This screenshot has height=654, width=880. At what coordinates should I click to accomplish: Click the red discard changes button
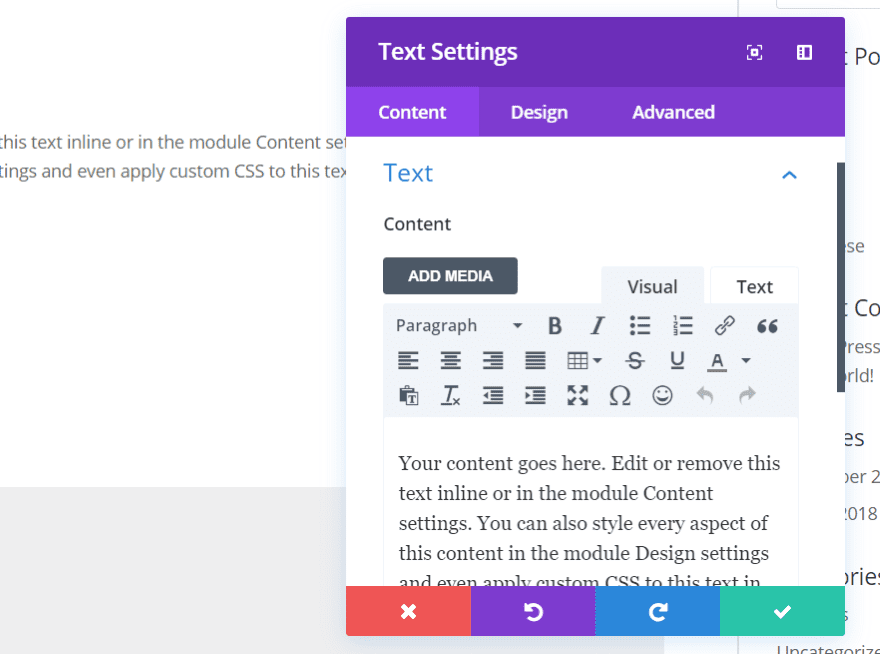tap(409, 611)
